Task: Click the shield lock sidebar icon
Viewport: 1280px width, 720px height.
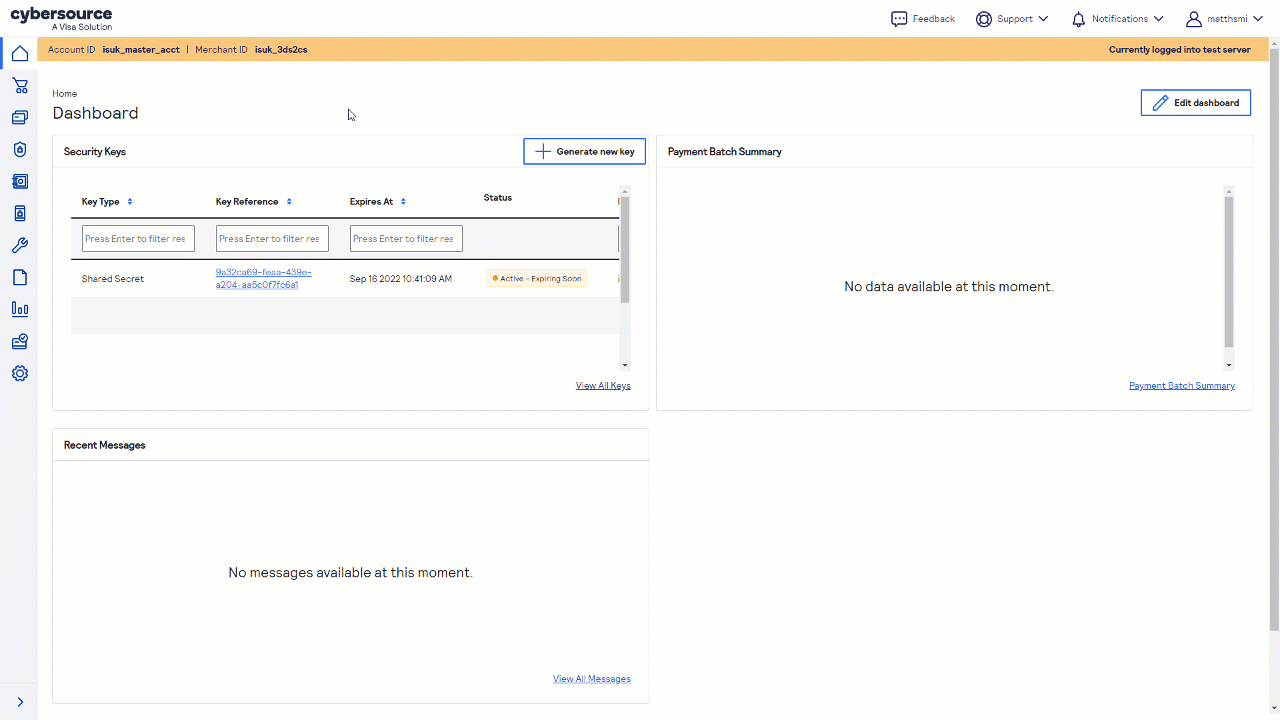Action: (x=19, y=150)
